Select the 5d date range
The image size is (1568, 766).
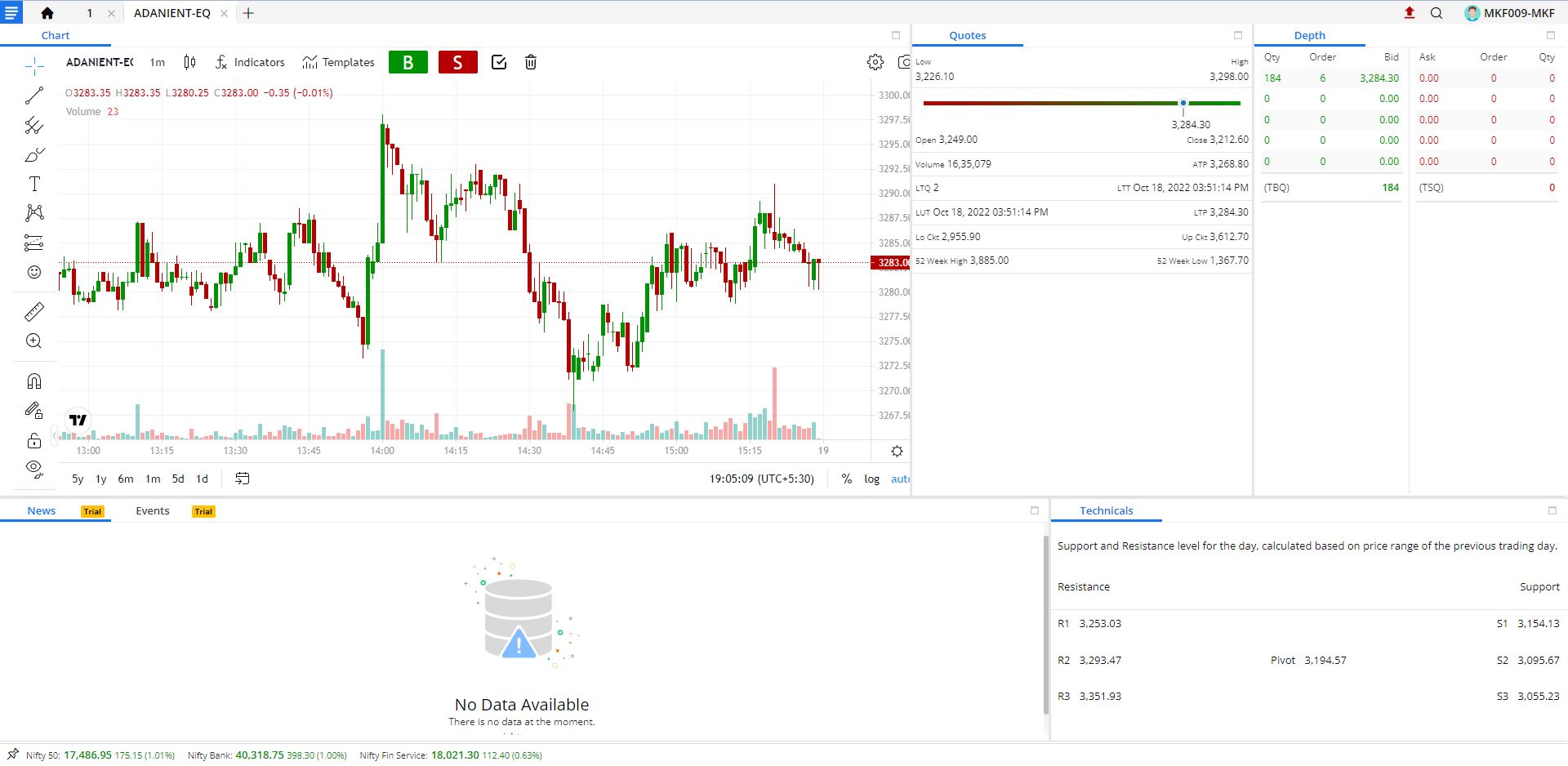pos(178,479)
